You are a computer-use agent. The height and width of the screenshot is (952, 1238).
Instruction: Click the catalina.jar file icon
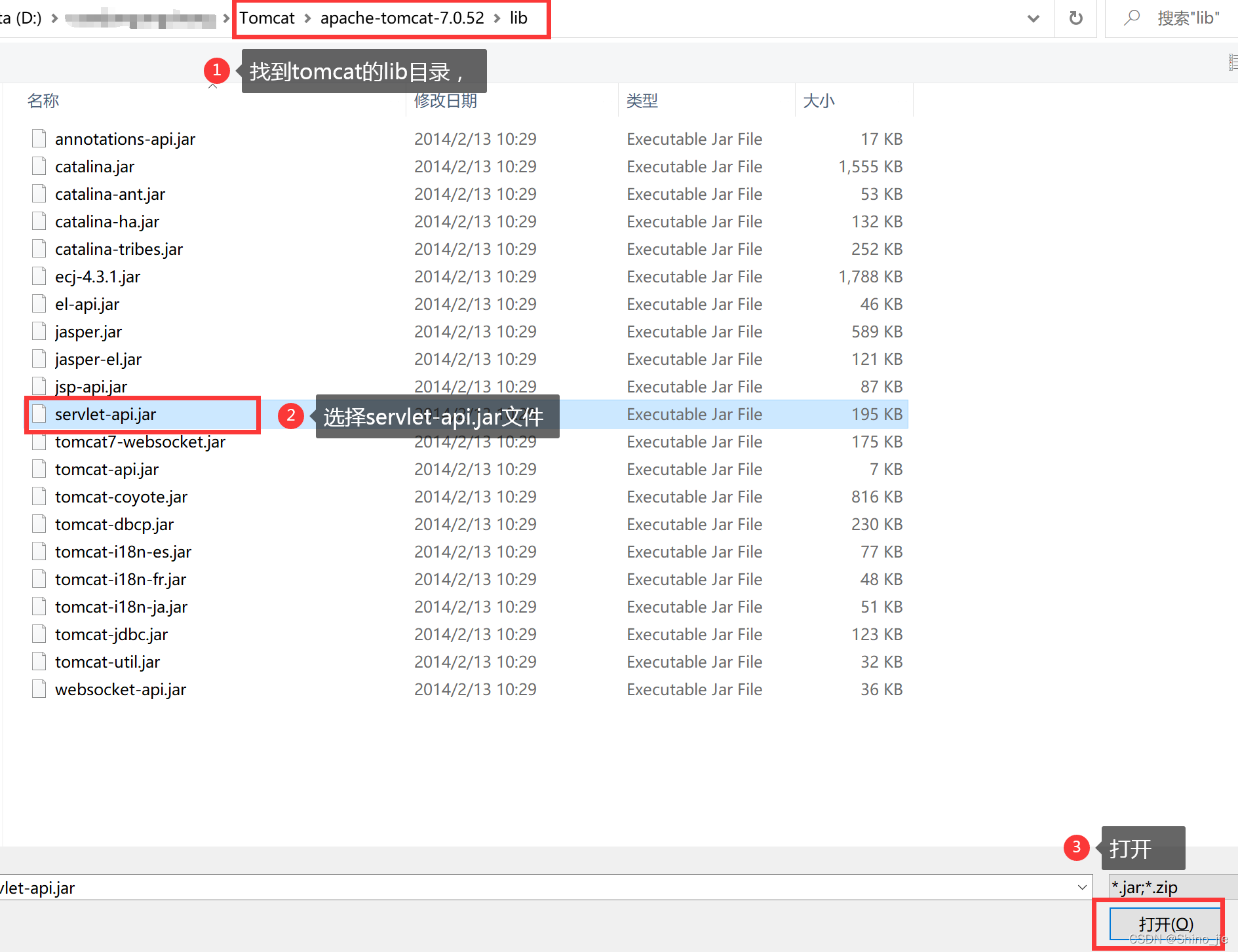pos(38,166)
